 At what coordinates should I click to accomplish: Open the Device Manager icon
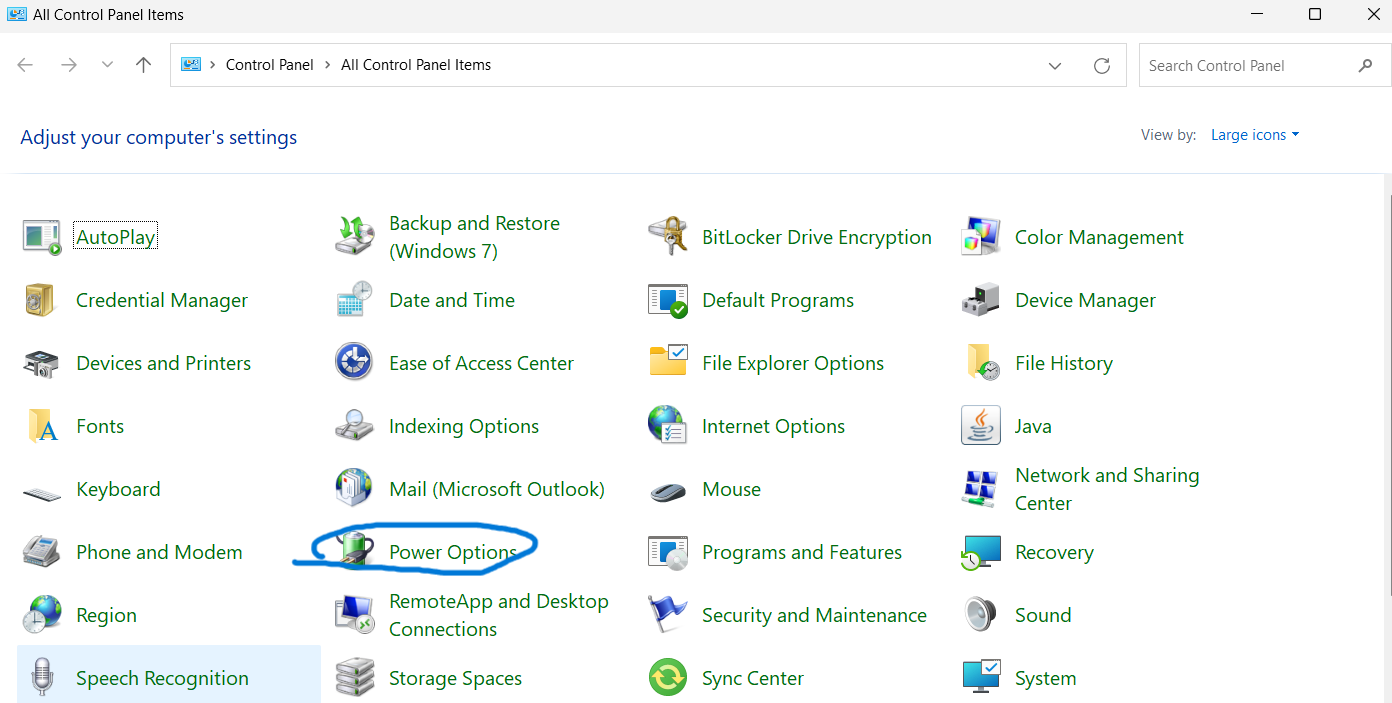(x=980, y=300)
